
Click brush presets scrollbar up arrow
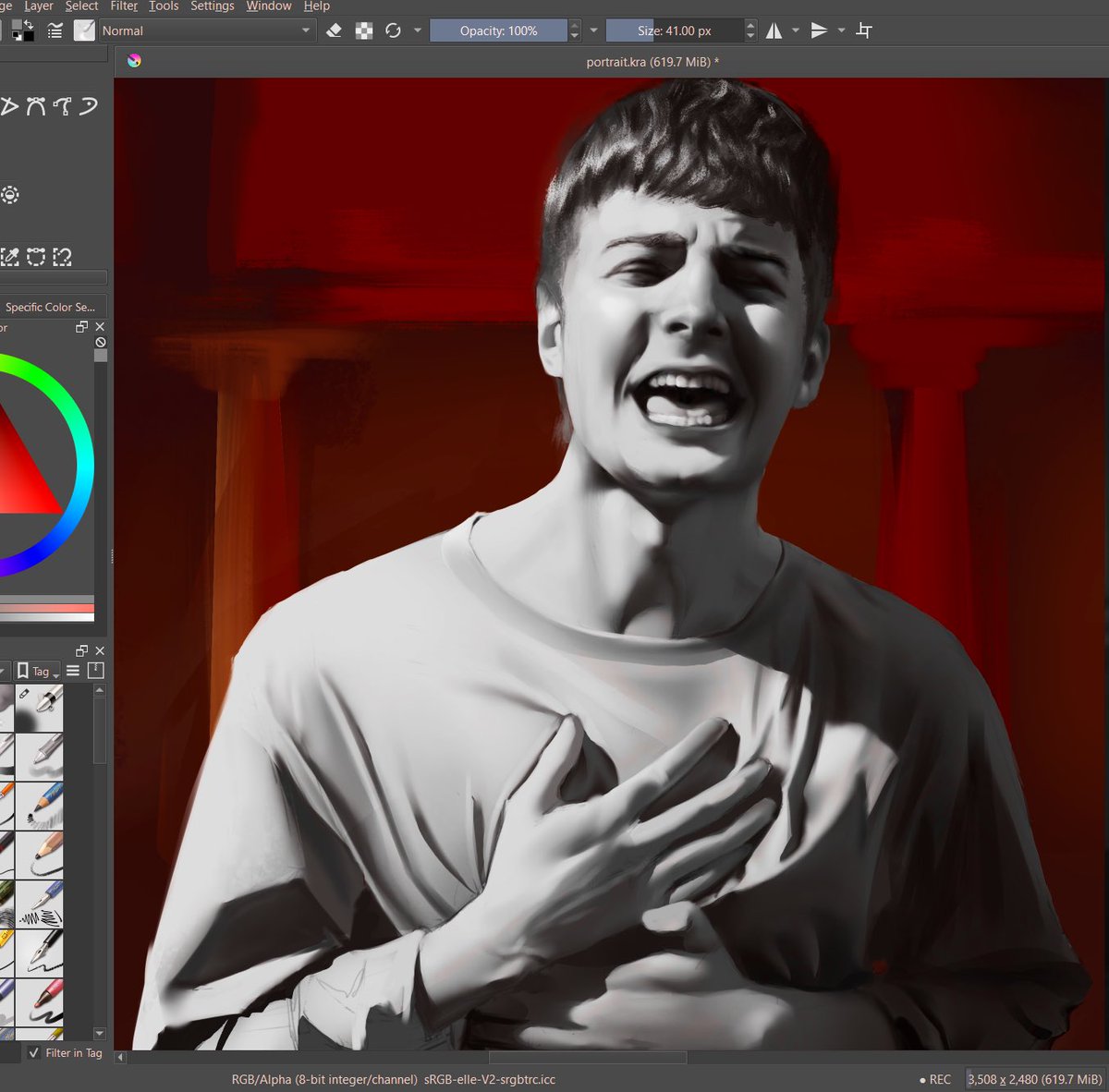[x=100, y=690]
